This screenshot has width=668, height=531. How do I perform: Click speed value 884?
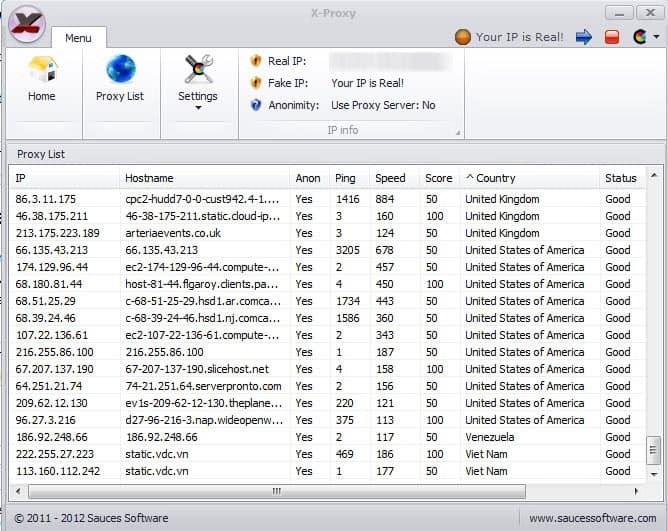(x=385, y=199)
